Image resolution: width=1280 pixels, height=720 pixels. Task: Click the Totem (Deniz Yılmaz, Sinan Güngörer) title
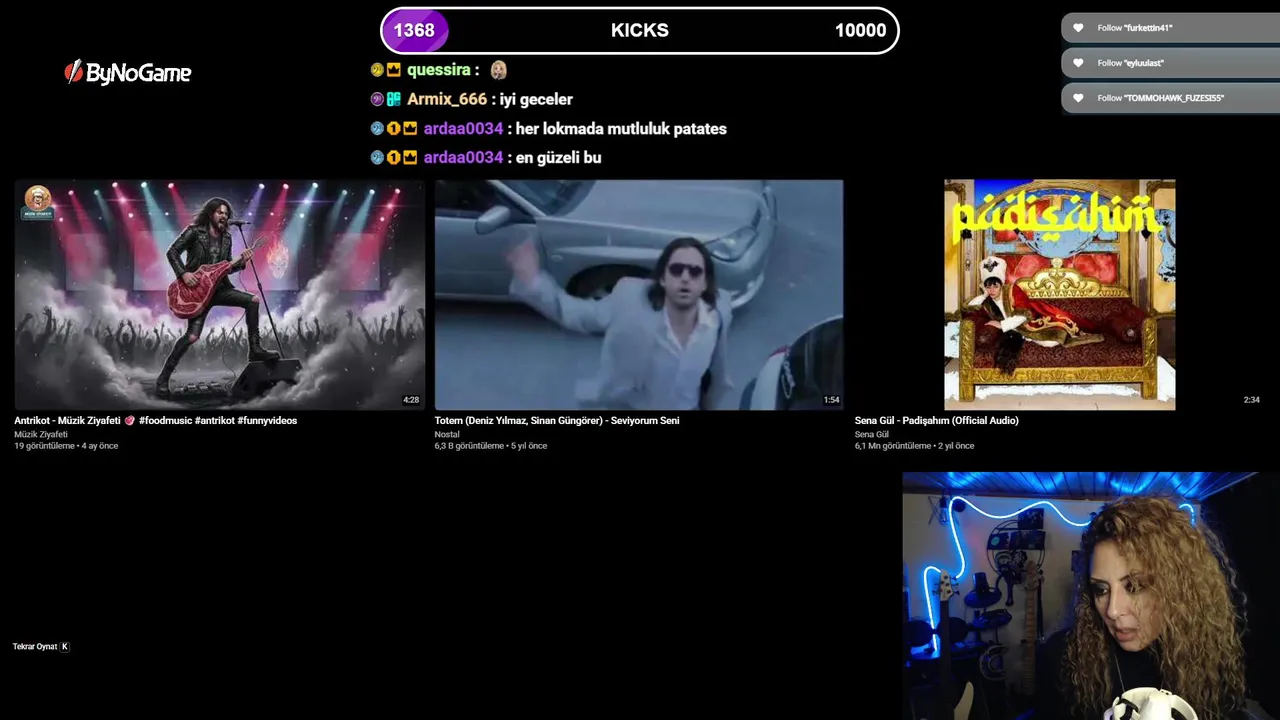click(557, 421)
